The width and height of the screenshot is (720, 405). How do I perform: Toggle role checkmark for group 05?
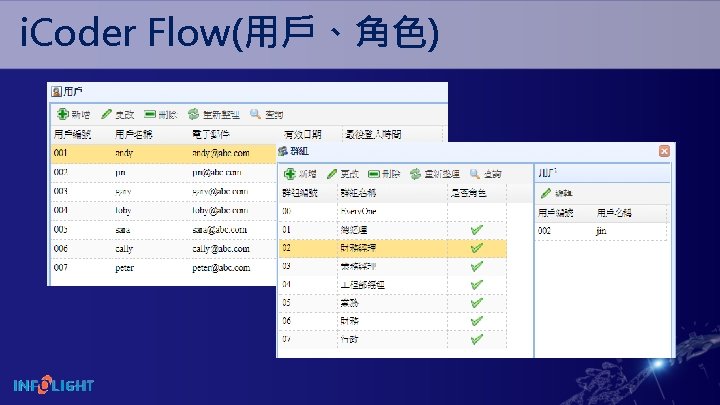477,303
